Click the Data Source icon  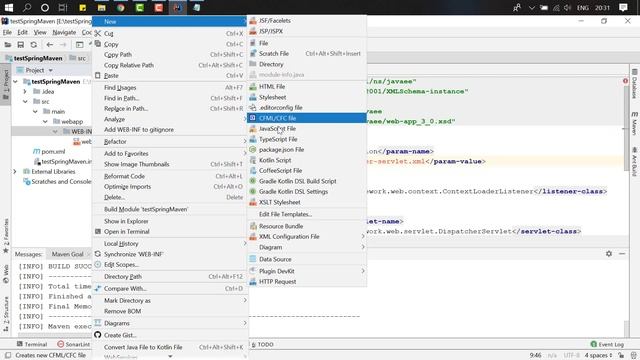253,259
